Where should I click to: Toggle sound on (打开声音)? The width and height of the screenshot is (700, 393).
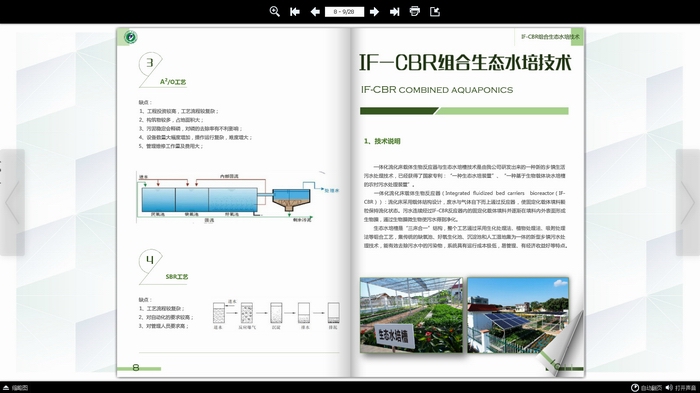coord(681,388)
